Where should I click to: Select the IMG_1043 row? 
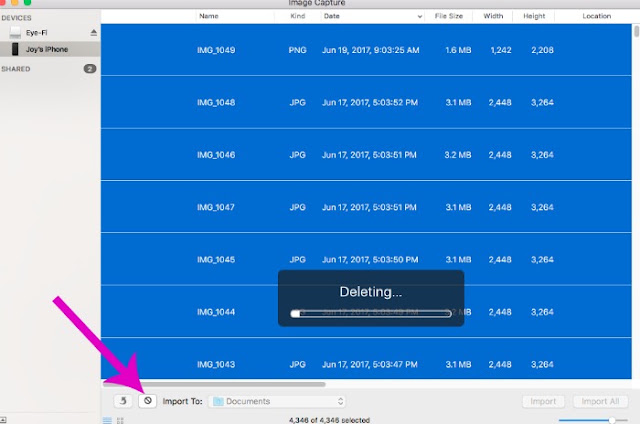click(366, 359)
